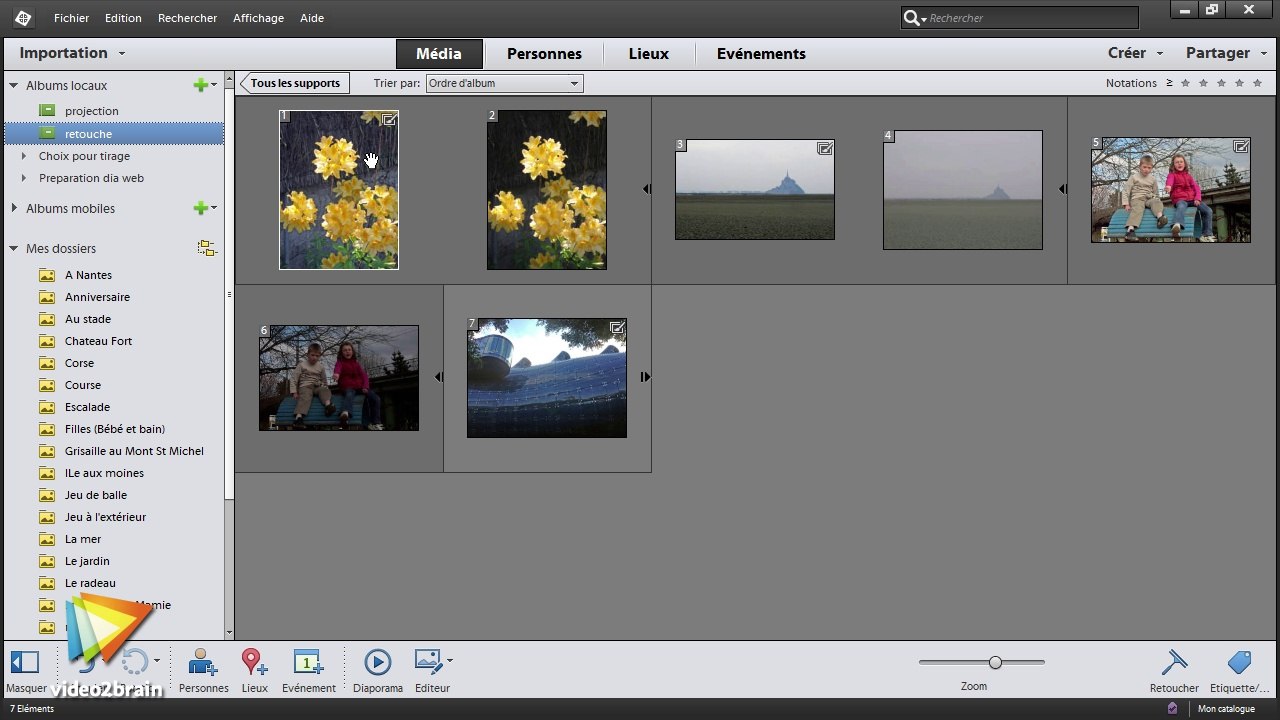The height and width of the screenshot is (720, 1280).
Task: Expand the Albums mobiles section
Action: [x=14, y=208]
